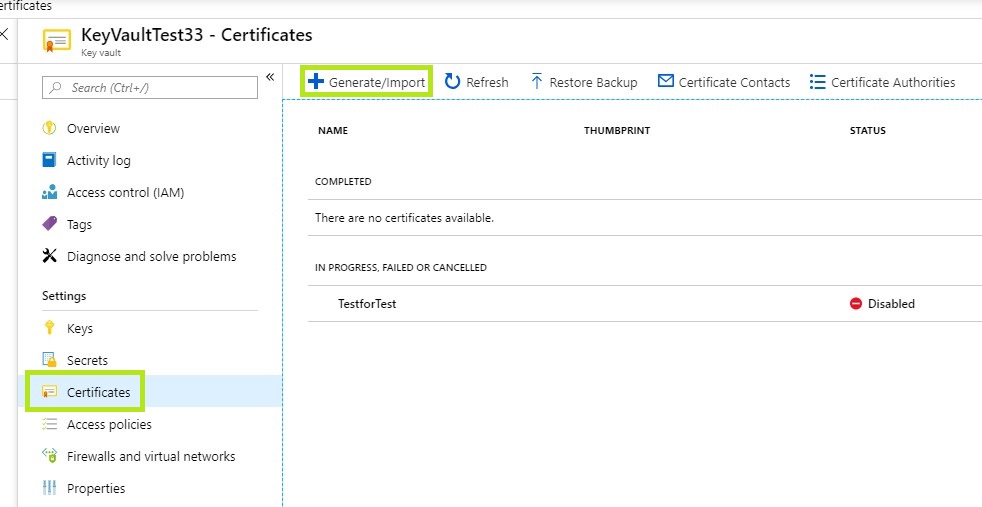982x507 pixels.
Task: Click the Properties bars icon
Action: coord(49,488)
